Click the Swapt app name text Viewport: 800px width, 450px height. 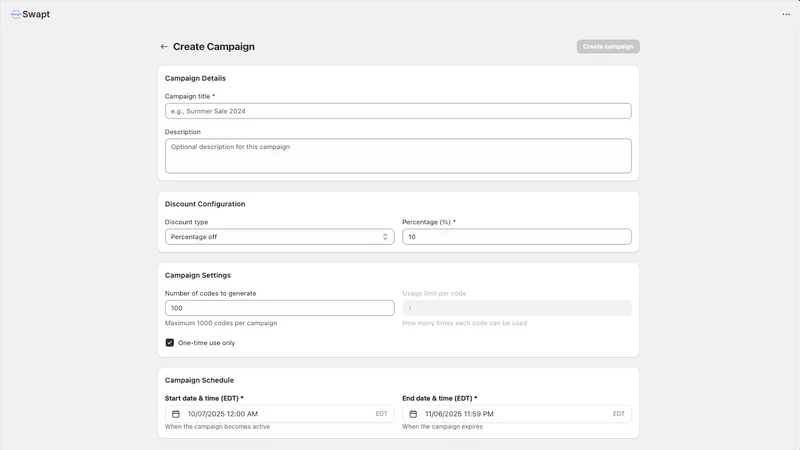(36, 14)
